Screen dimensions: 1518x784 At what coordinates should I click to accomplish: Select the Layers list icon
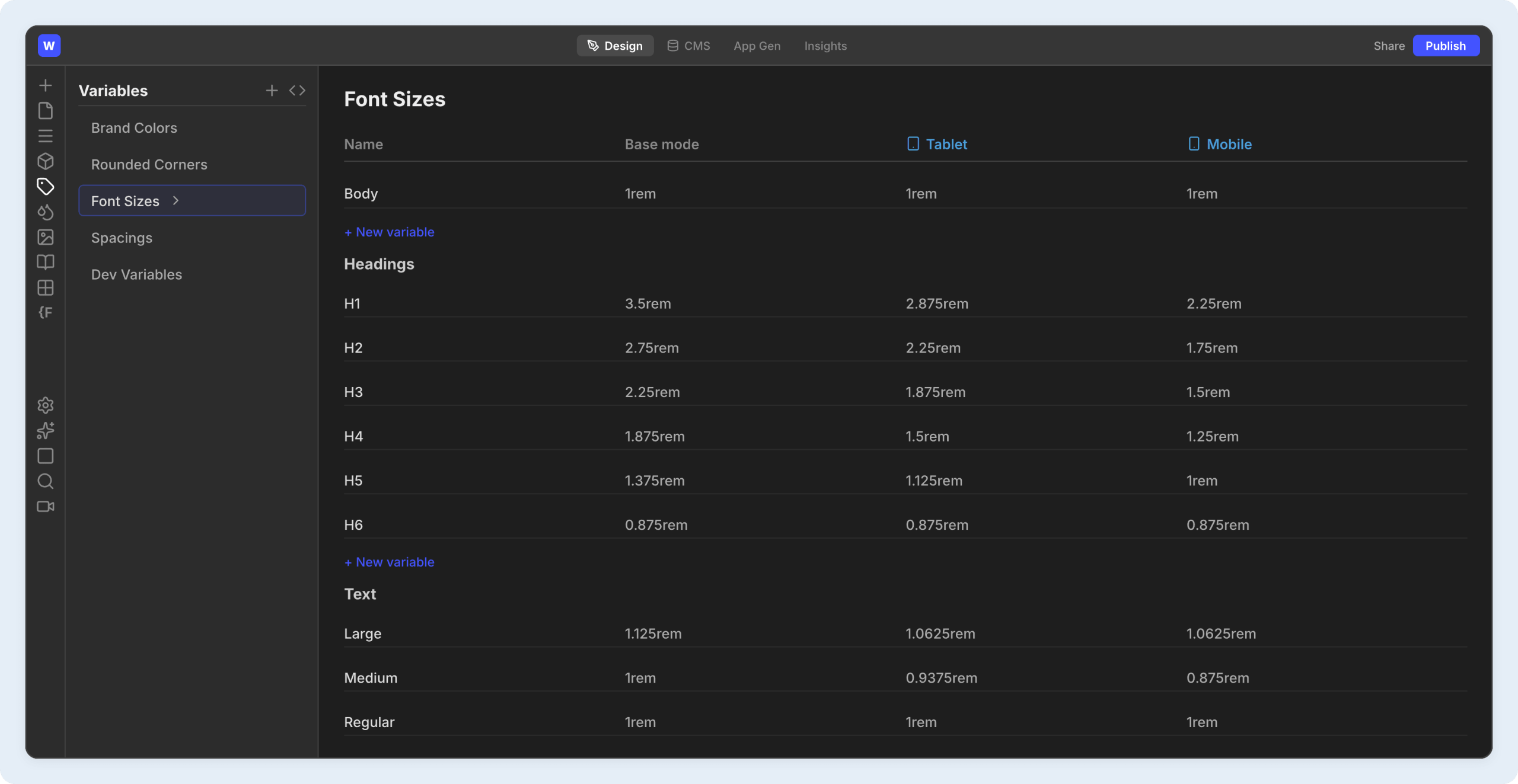click(x=46, y=136)
